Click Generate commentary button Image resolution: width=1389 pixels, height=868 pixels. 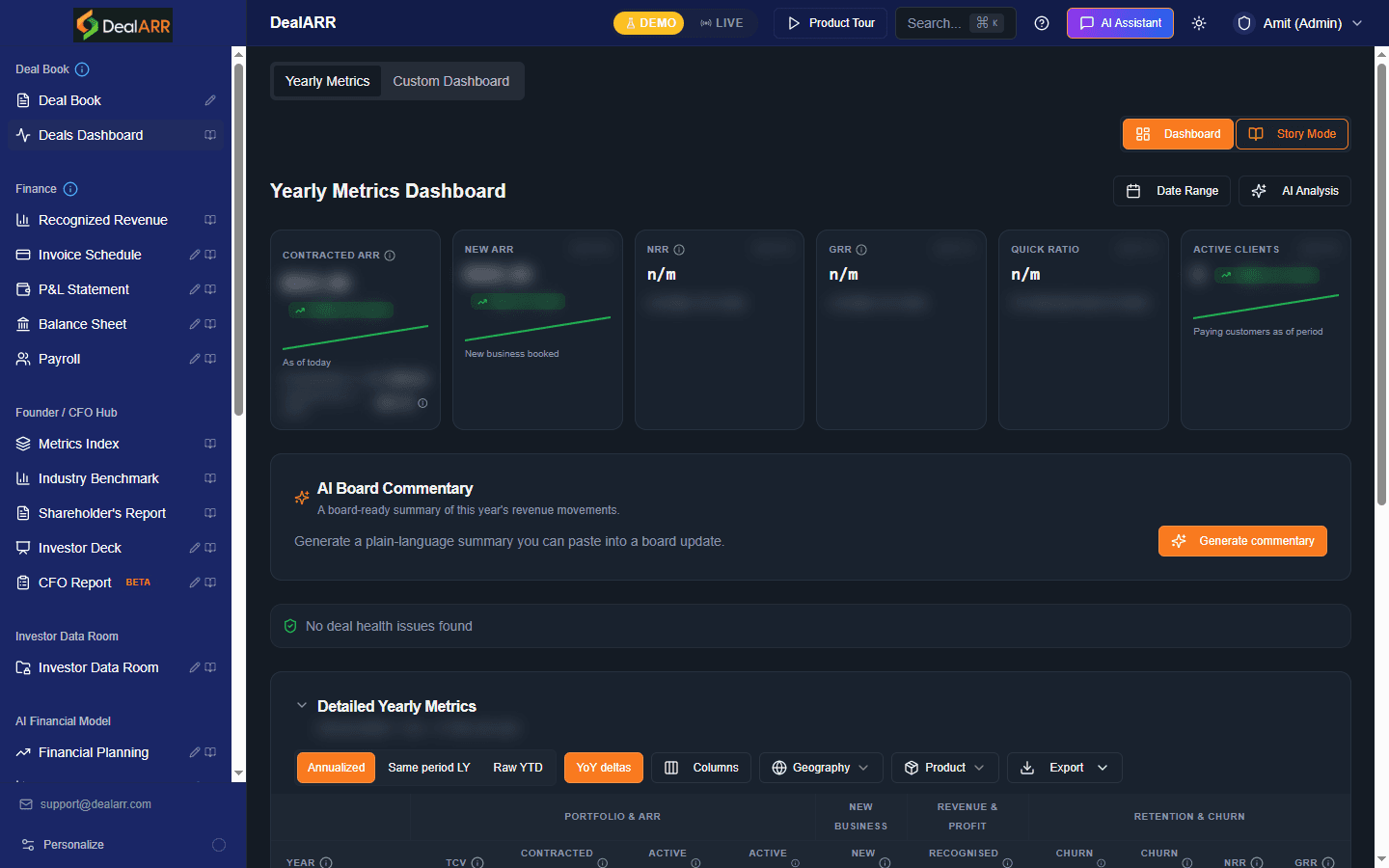pos(1242,541)
